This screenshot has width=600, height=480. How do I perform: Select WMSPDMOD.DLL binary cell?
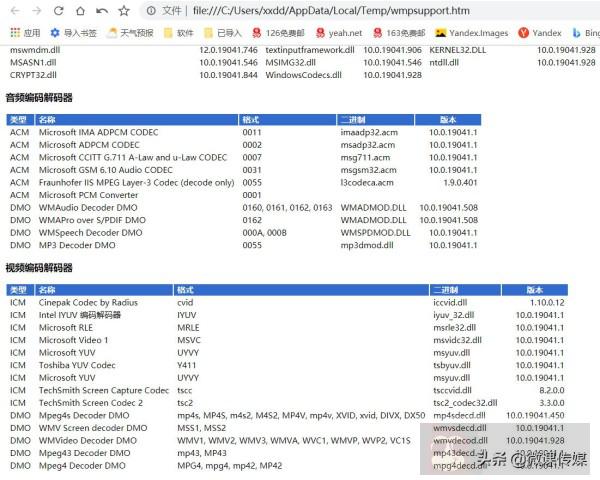[375, 233]
